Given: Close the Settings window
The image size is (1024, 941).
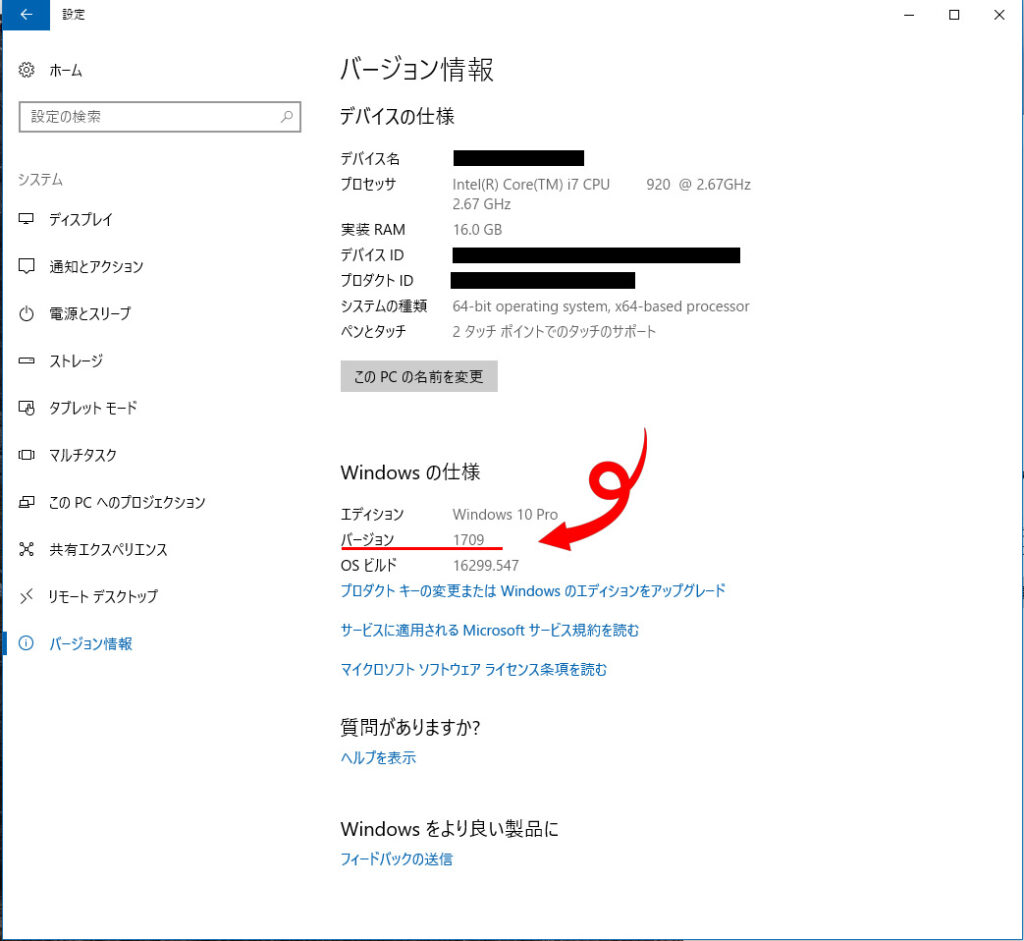Looking at the screenshot, I should pyautogui.click(x=999, y=15).
